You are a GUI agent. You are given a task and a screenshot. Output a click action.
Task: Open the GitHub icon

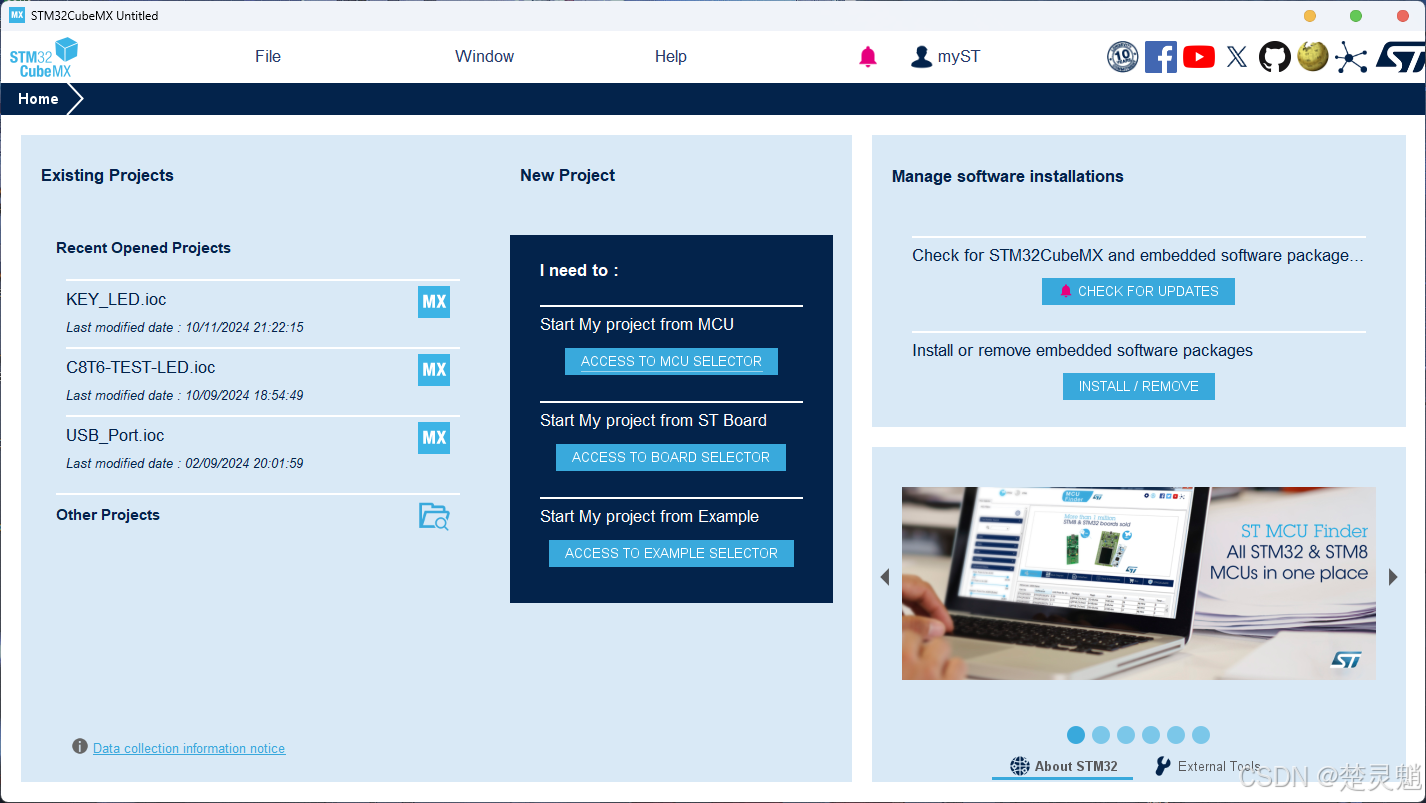(1275, 57)
